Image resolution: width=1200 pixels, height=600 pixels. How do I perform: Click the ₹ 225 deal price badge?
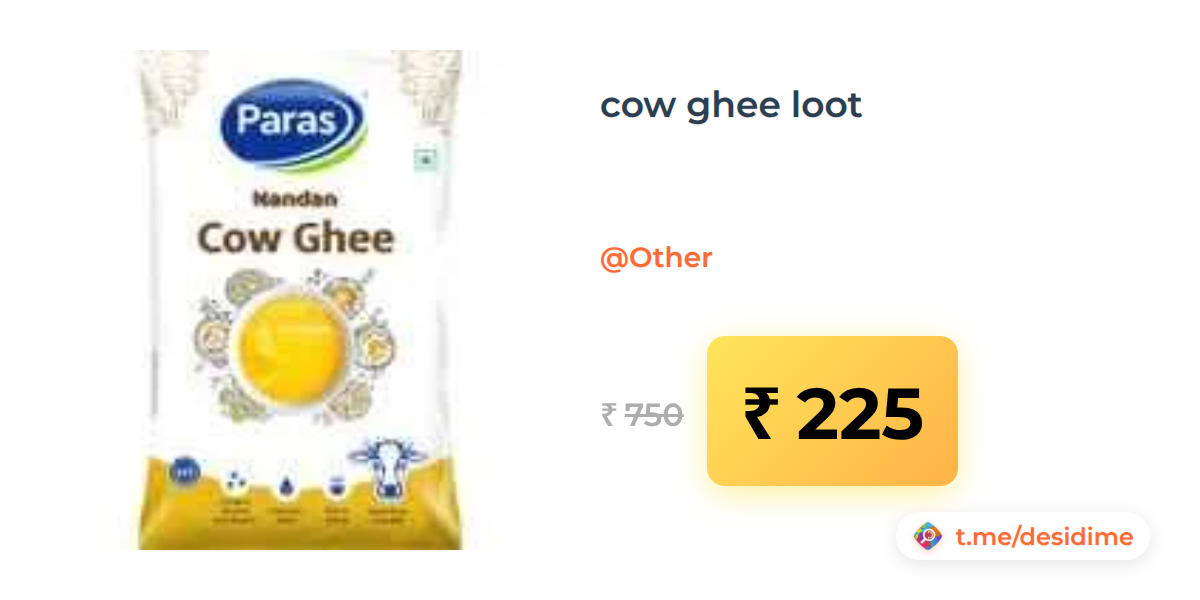(832, 411)
